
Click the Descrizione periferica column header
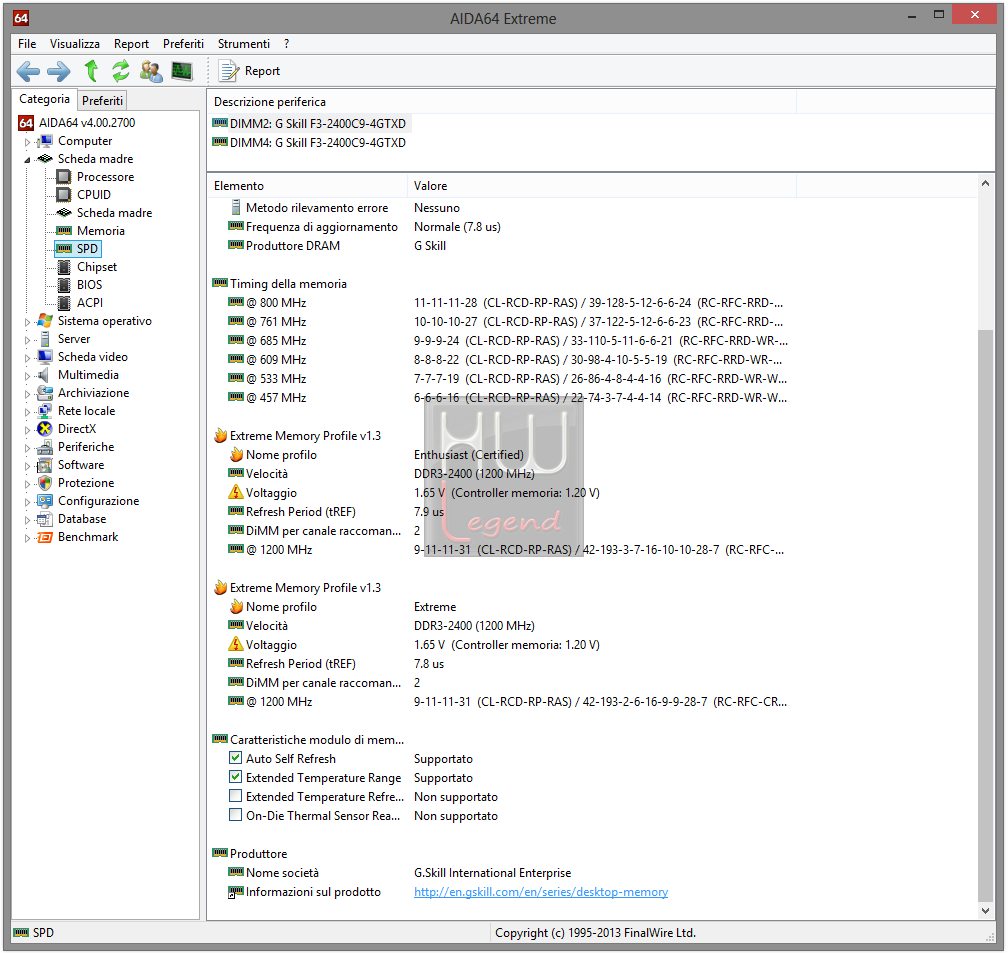pos(501,102)
